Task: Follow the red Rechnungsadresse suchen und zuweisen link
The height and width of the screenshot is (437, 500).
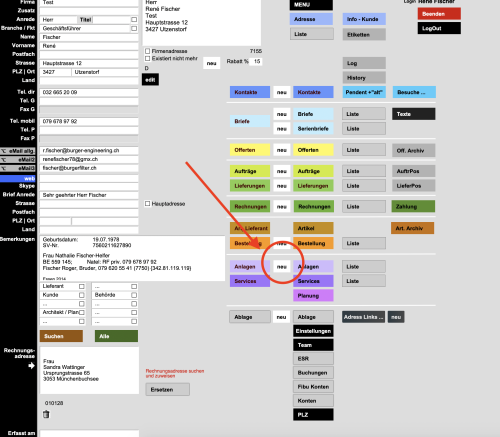Action: [x=175, y=373]
